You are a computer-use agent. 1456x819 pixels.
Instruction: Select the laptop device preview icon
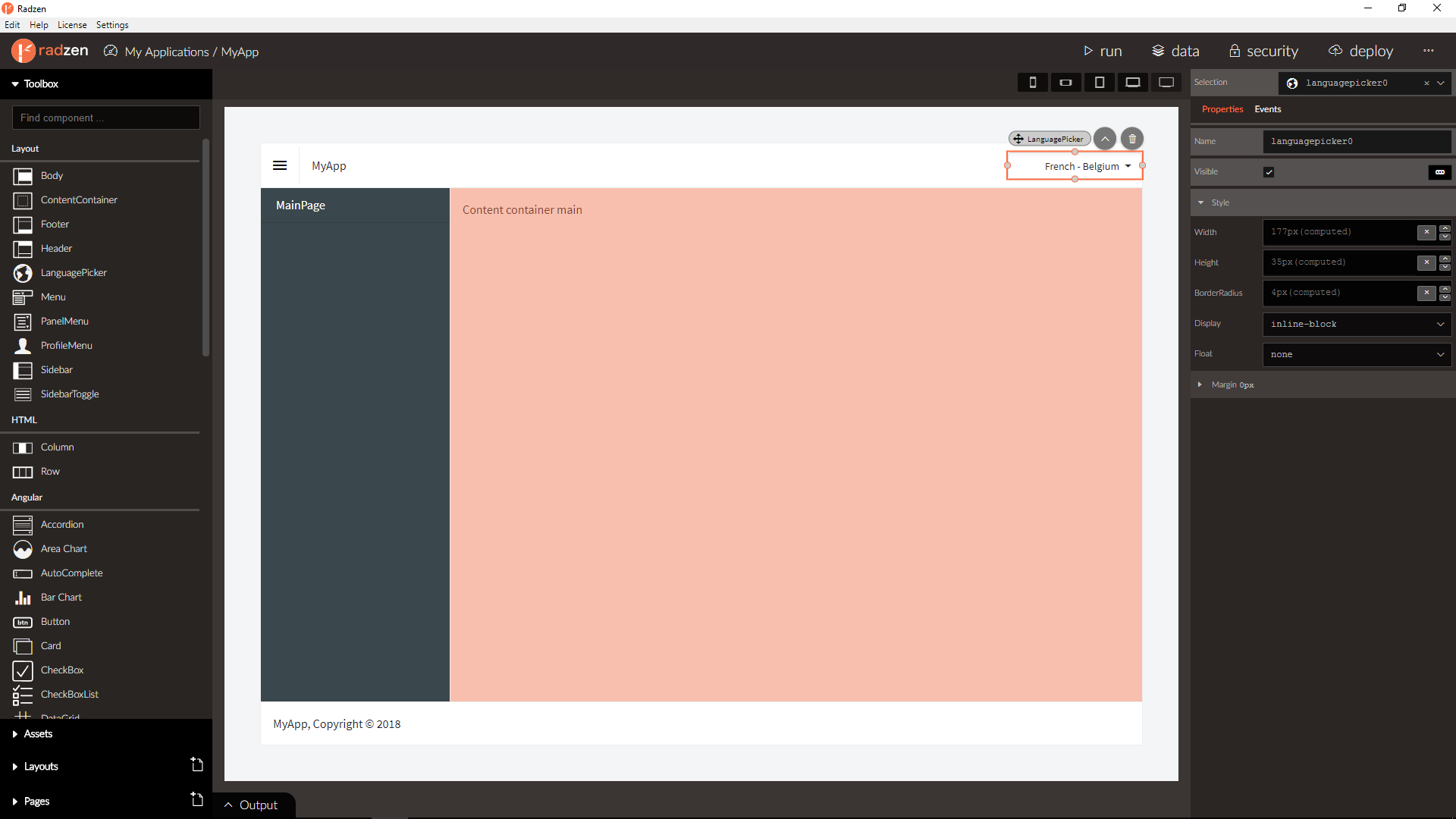[x=1132, y=83]
